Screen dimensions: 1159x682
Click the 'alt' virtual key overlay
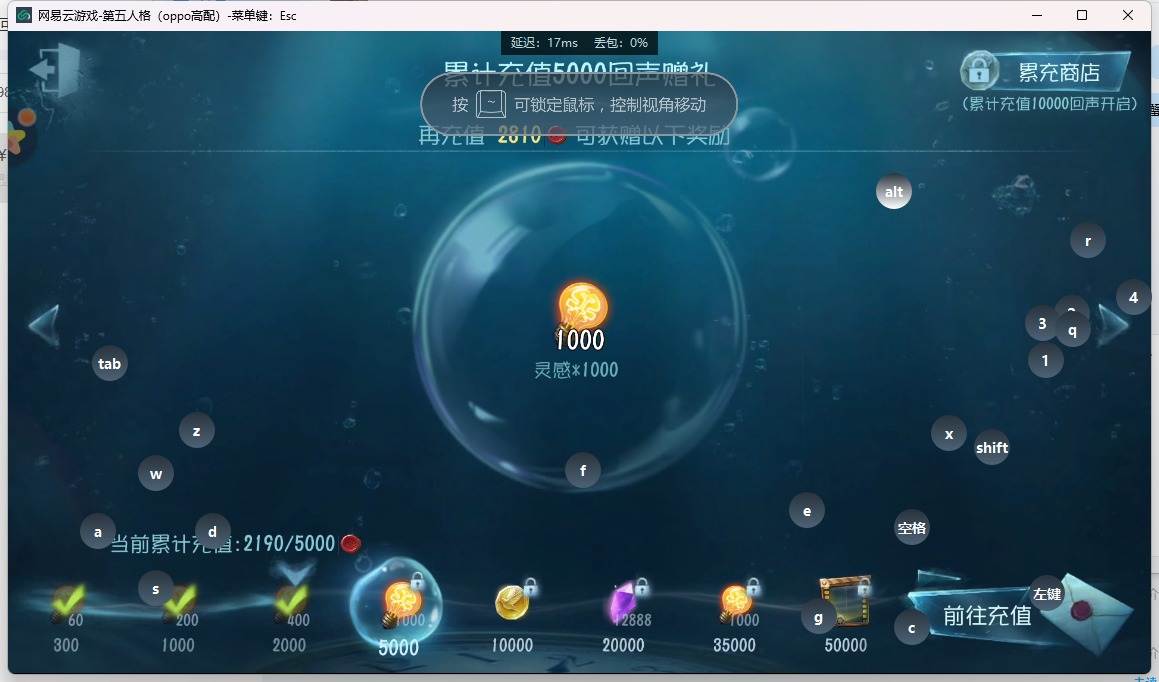pos(894,192)
